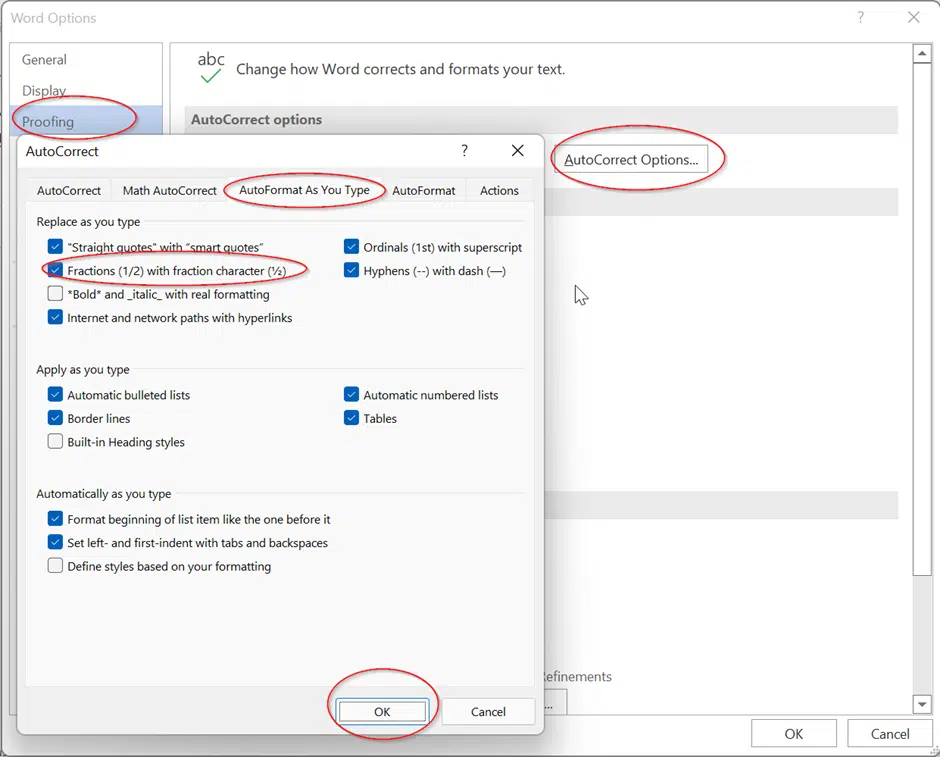The image size is (940, 757).
Task: Toggle Straight quotes with smart quotes checkbox
Action: point(55,246)
